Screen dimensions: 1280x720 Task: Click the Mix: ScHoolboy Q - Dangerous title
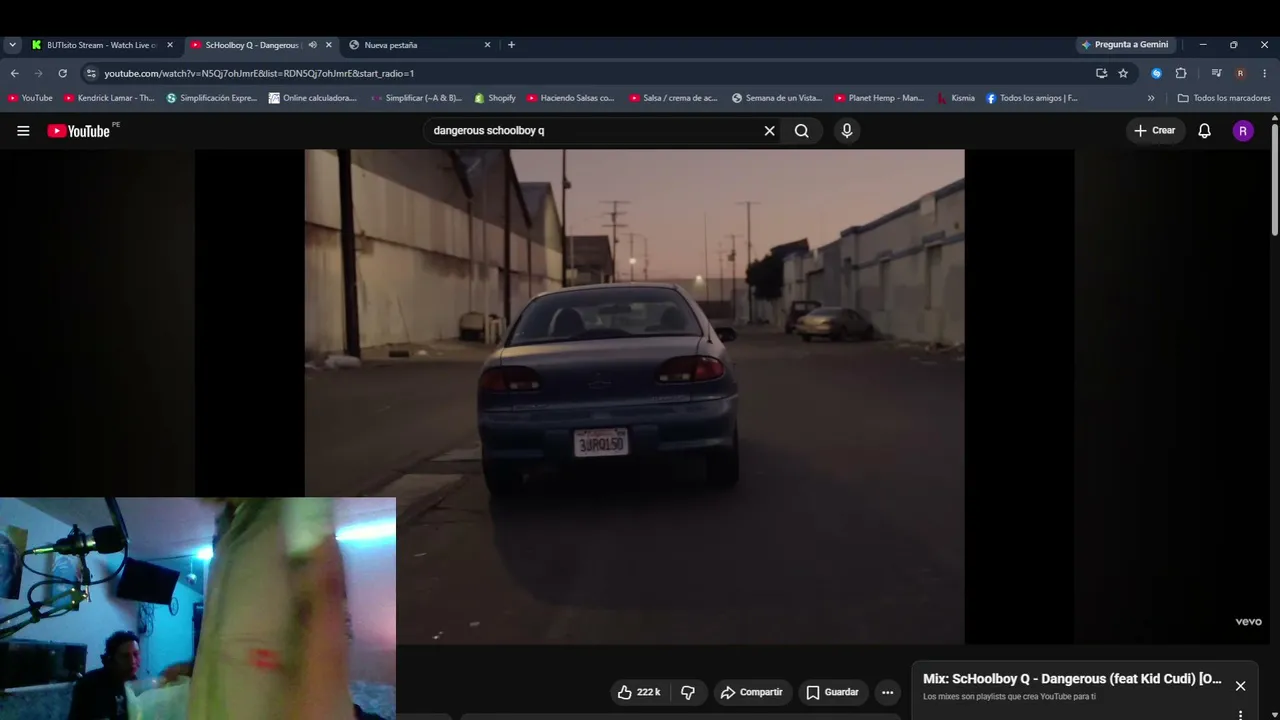tap(1072, 679)
